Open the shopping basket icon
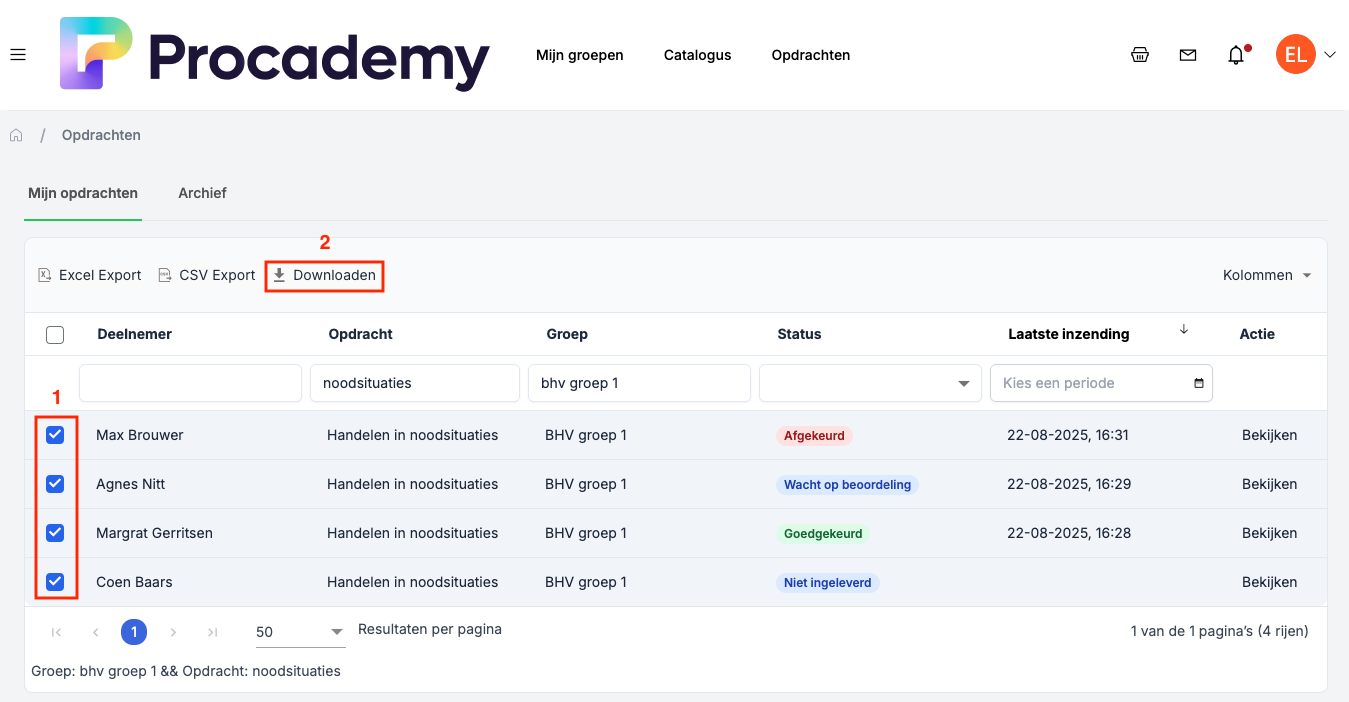 pyautogui.click(x=1140, y=55)
